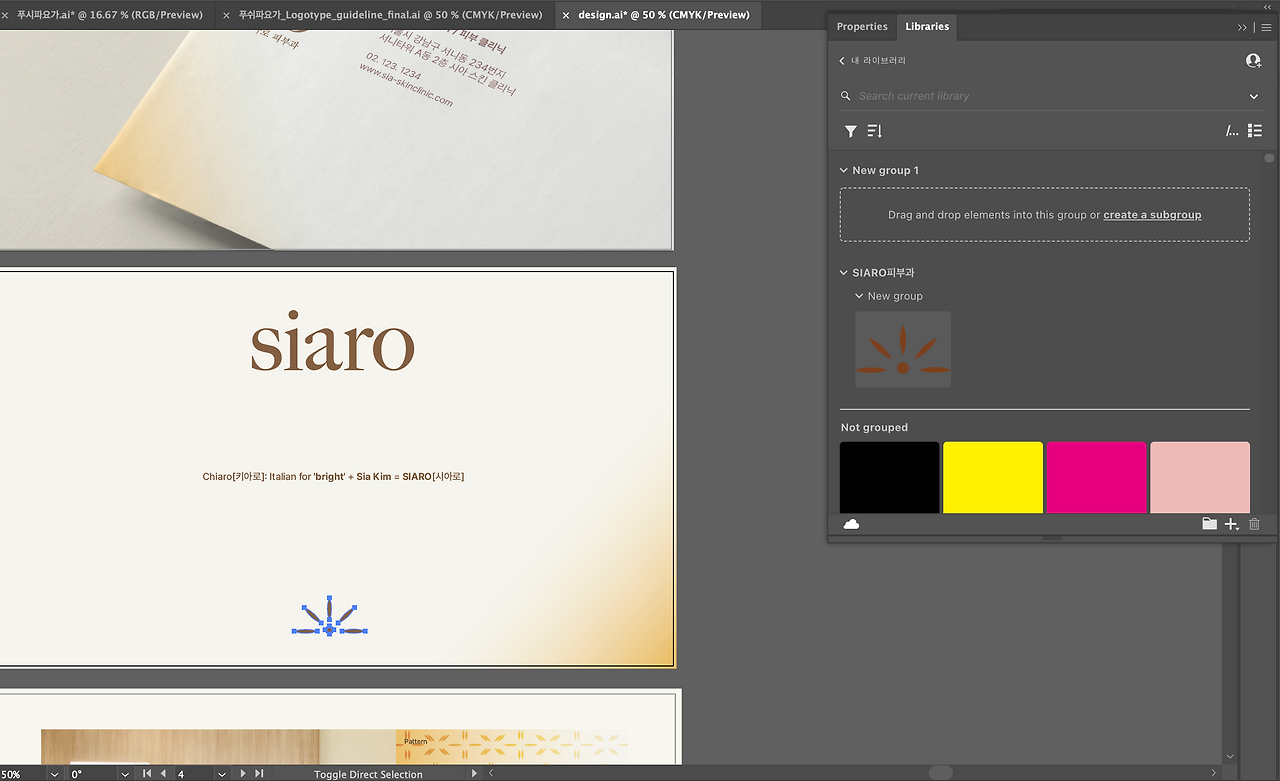Screen dimensions: 1280x781
Task: Invite people to library icon
Action: 1253,61
